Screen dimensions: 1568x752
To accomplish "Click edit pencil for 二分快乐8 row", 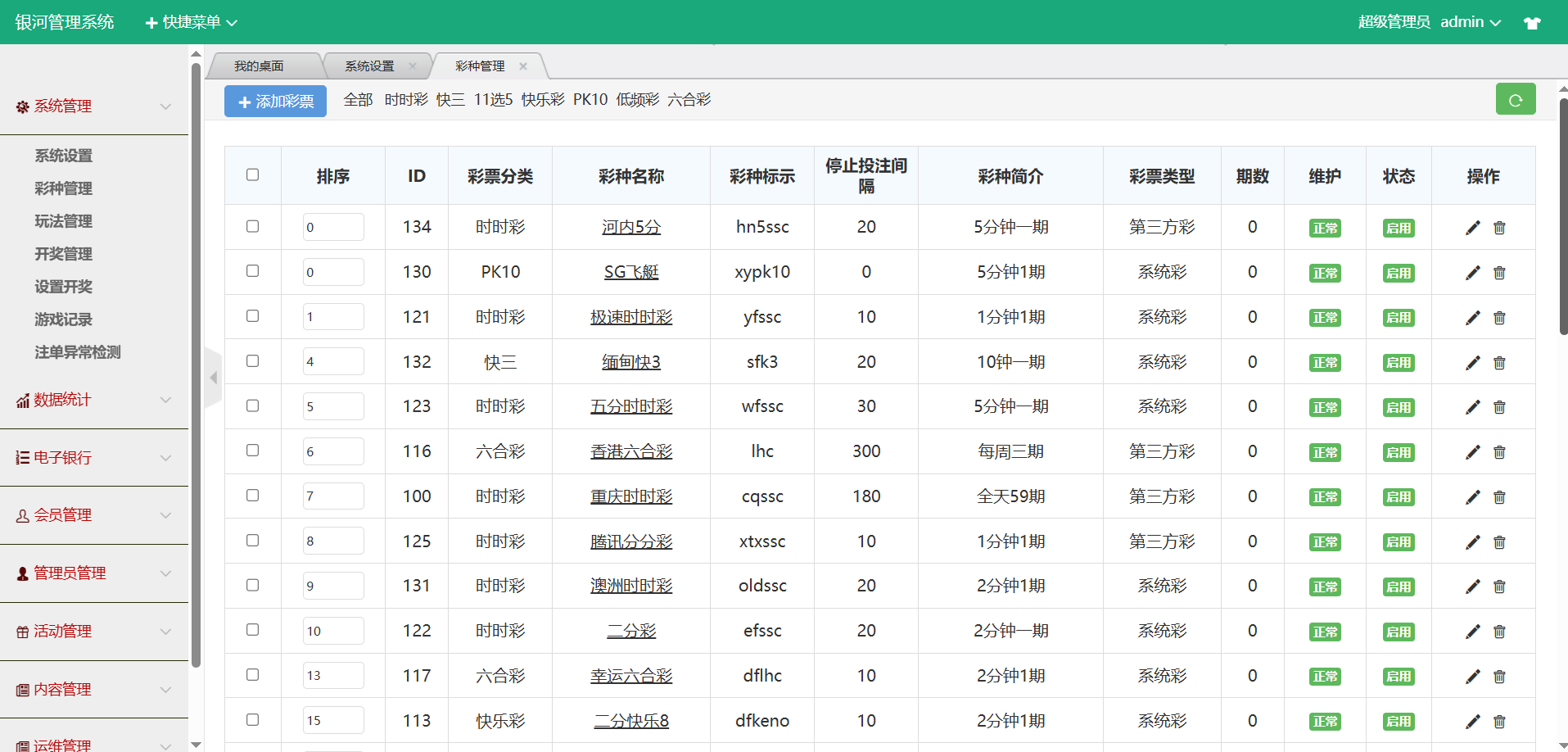I will tap(1472, 722).
